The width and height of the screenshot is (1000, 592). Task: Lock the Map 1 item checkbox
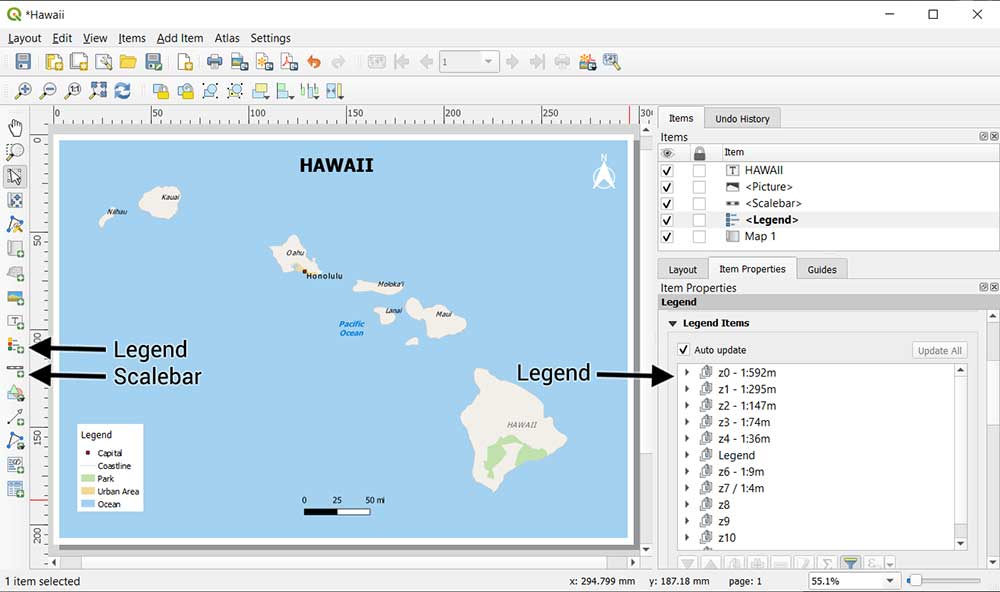point(700,237)
